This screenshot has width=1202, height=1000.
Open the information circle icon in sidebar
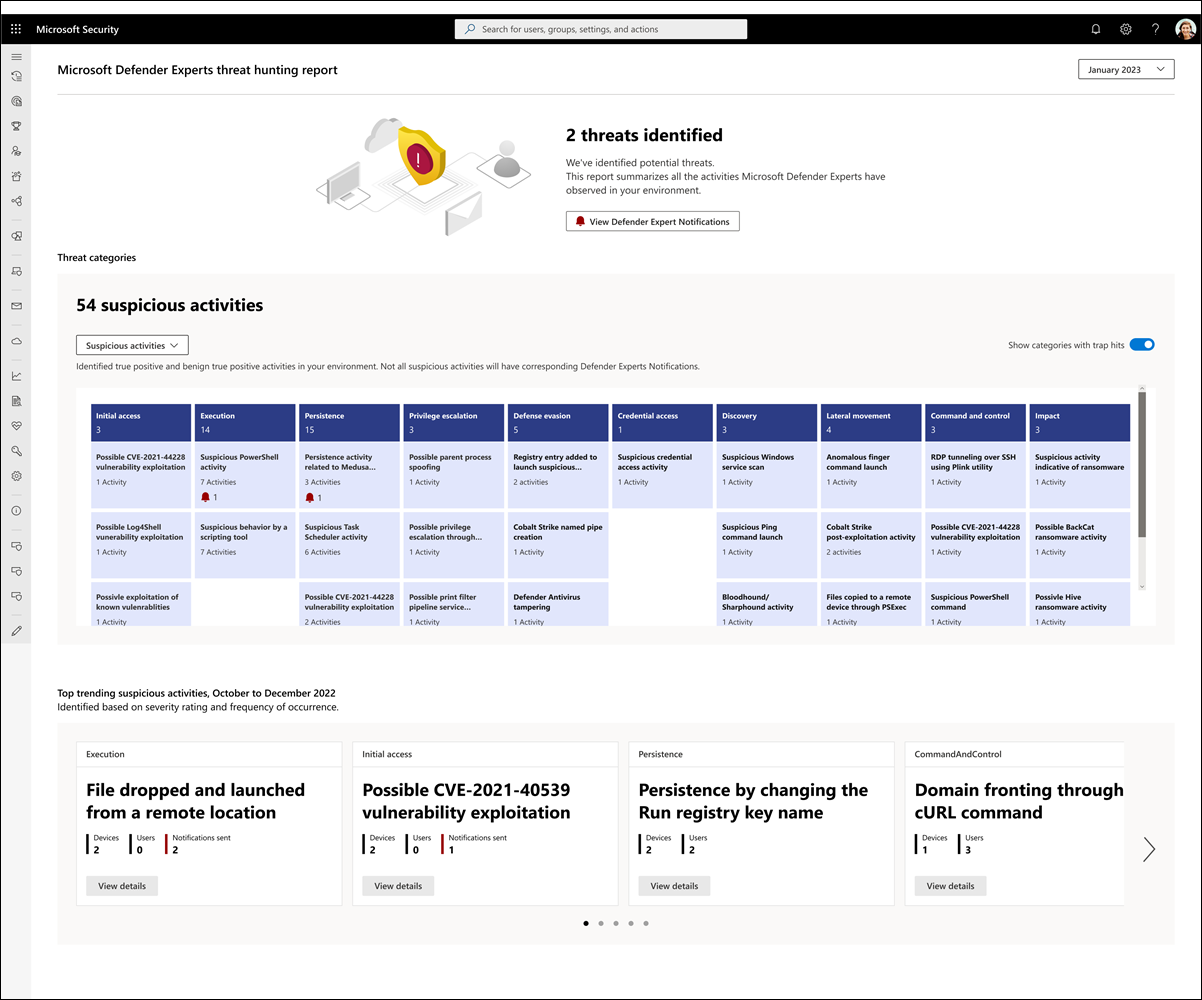click(16, 511)
